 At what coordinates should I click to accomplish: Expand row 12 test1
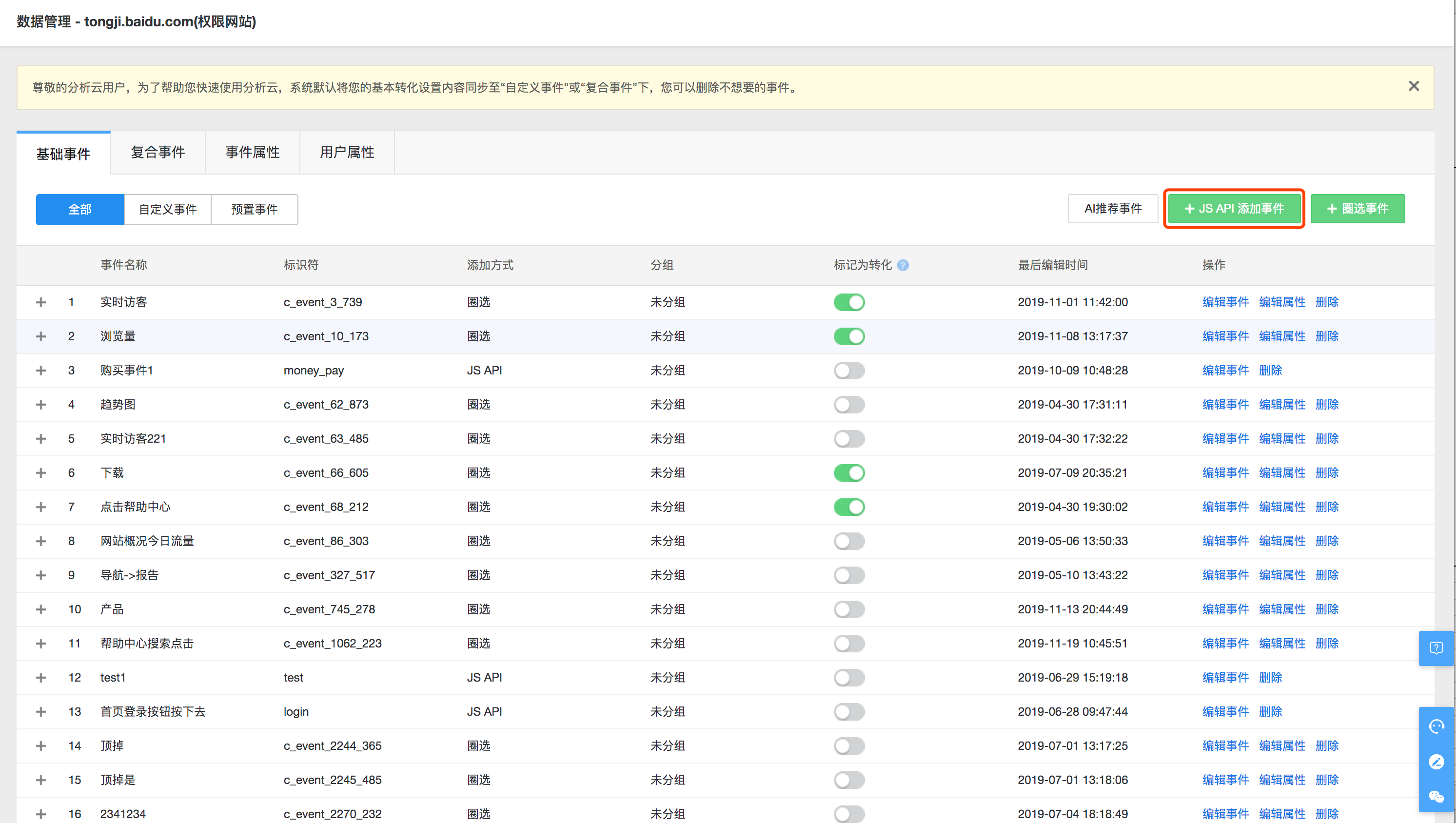point(40,678)
